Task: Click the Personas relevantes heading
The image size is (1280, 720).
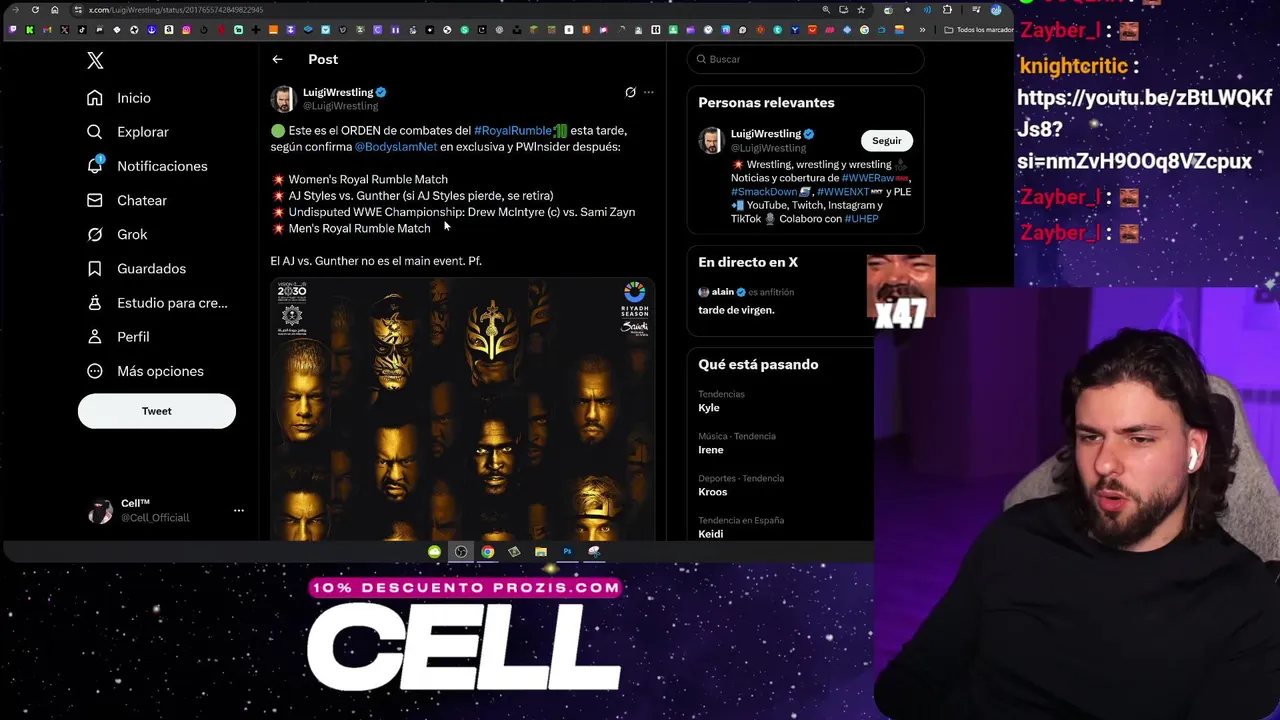Action: point(766,103)
